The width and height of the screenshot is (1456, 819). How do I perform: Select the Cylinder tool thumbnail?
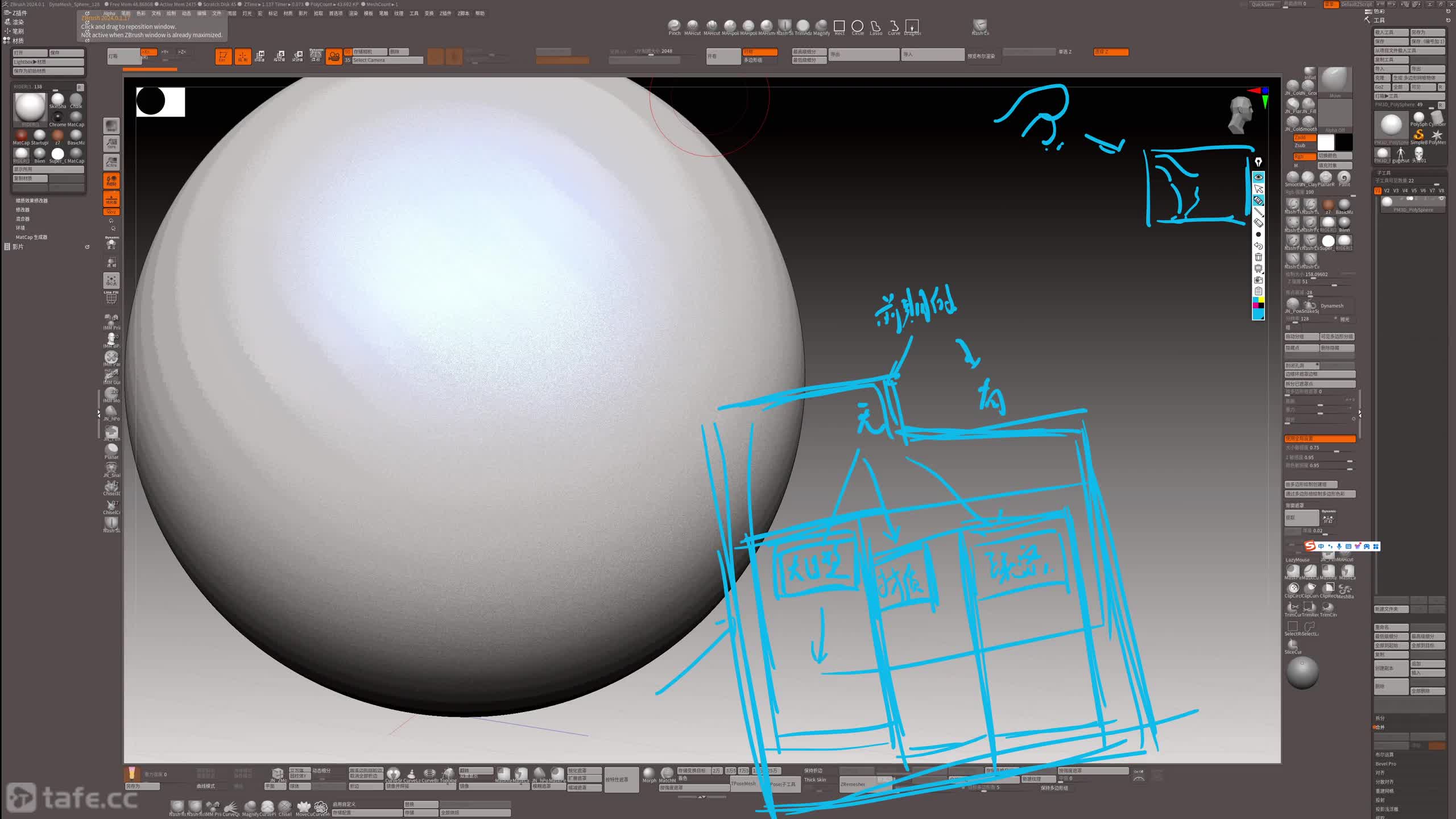click(1437, 117)
